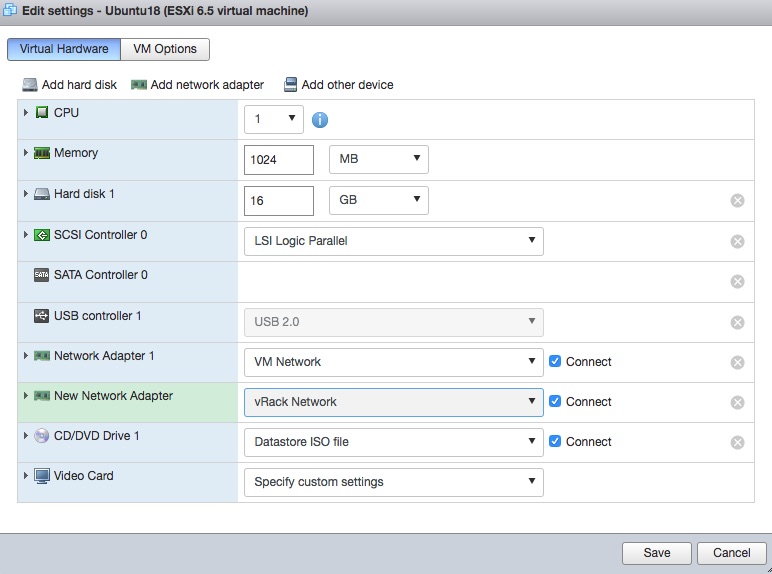Click the CPU chip icon
This screenshot has height=574, width=772.
click(42, 112)
